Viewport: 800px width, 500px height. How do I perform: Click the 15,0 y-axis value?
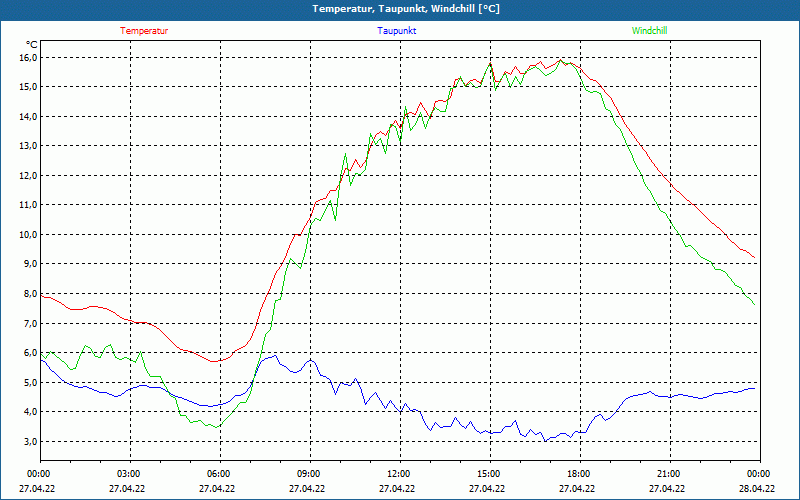pyautogui.click(x=28, y=87)
